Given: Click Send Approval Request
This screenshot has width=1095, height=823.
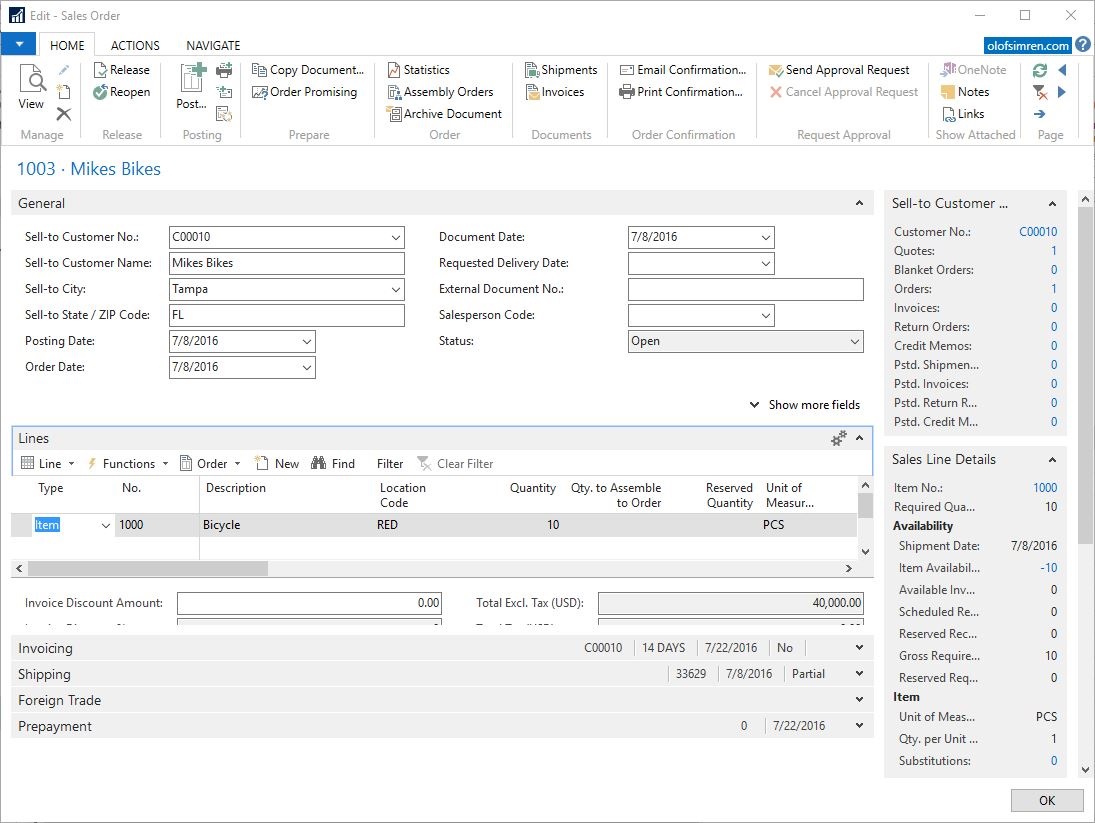Looking at the screenshot, I should point(839,70).
